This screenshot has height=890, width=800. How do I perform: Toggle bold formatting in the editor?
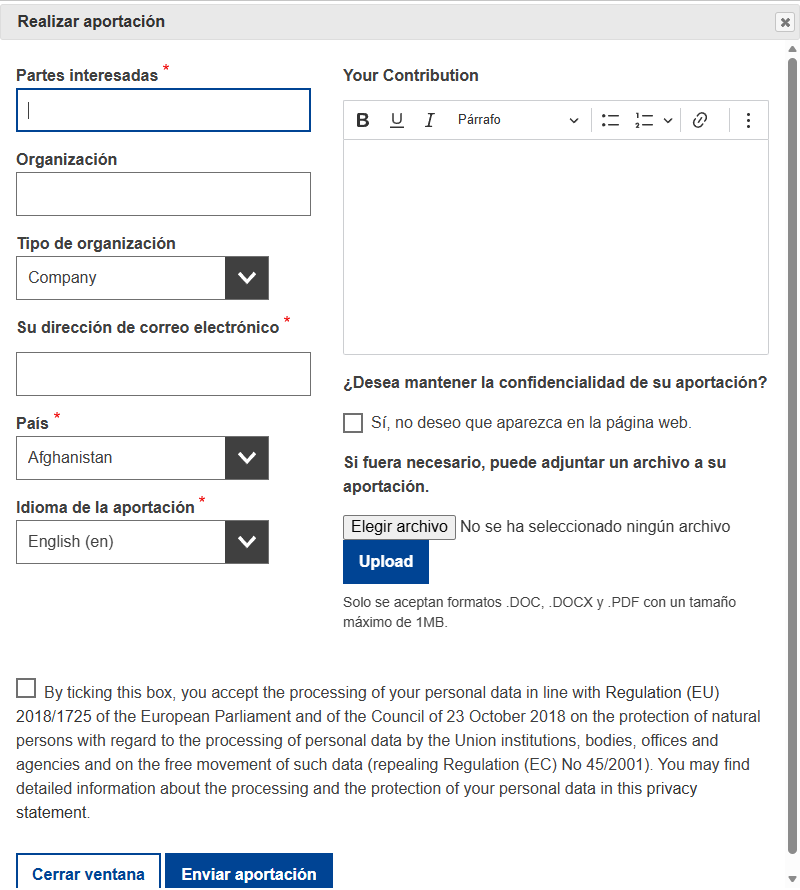pyautogui.click(x=362, y=120)
